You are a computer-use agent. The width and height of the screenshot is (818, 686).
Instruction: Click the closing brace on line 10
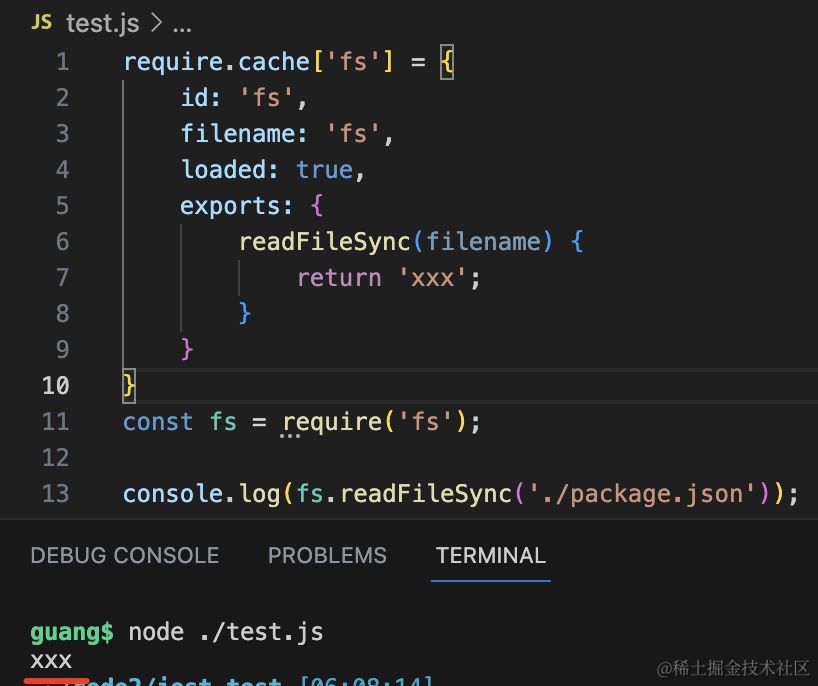[x=129, y=386]
